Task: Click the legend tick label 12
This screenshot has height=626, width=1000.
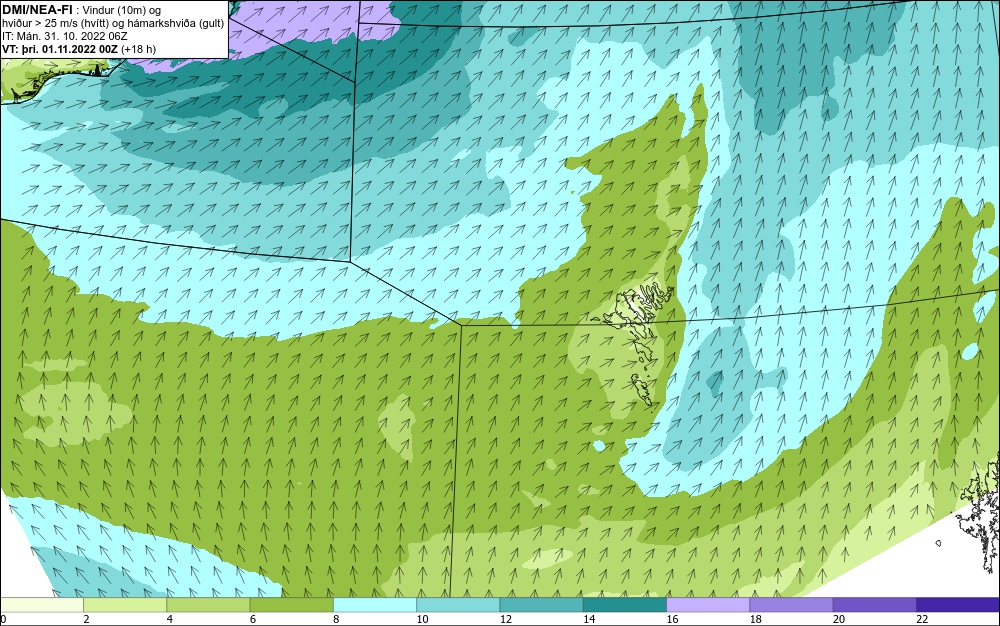Action: click(x=505, y=619)
